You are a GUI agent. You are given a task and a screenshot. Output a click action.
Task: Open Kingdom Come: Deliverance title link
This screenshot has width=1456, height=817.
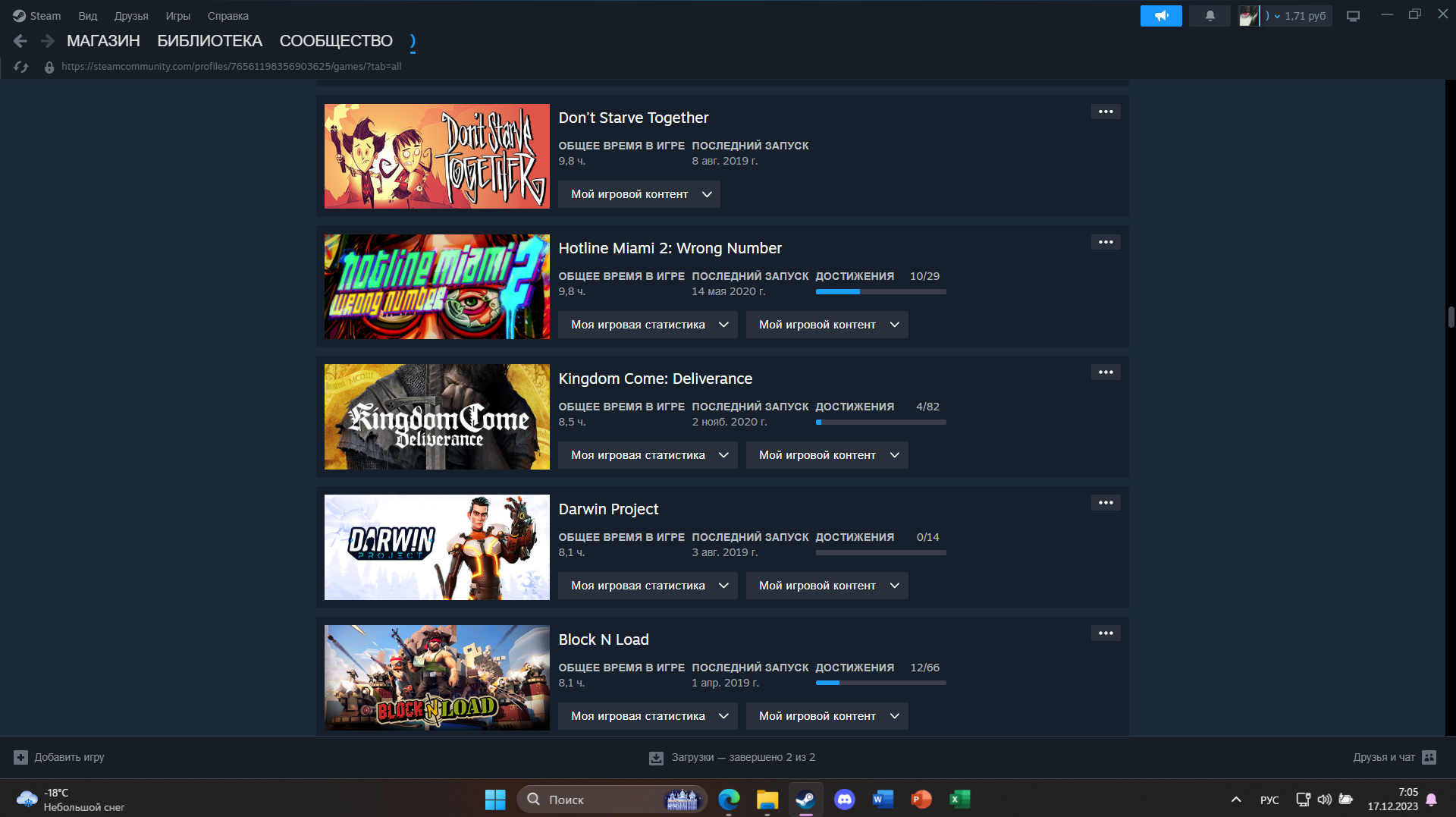pyautogui.click(x=655, y=379)
